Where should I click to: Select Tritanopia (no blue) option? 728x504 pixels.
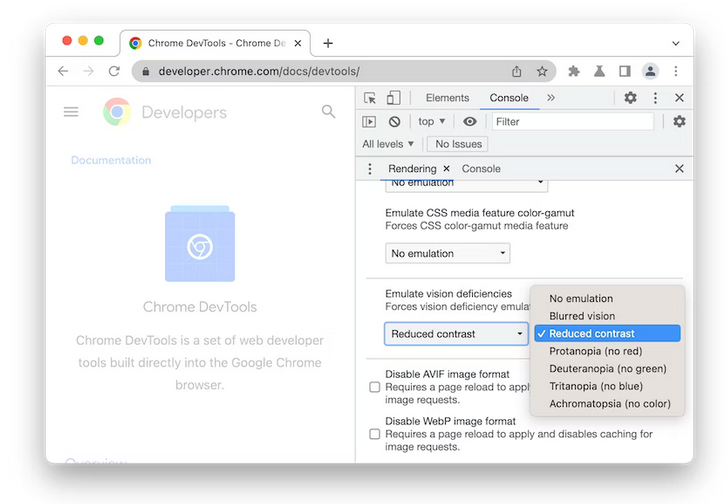607,386
